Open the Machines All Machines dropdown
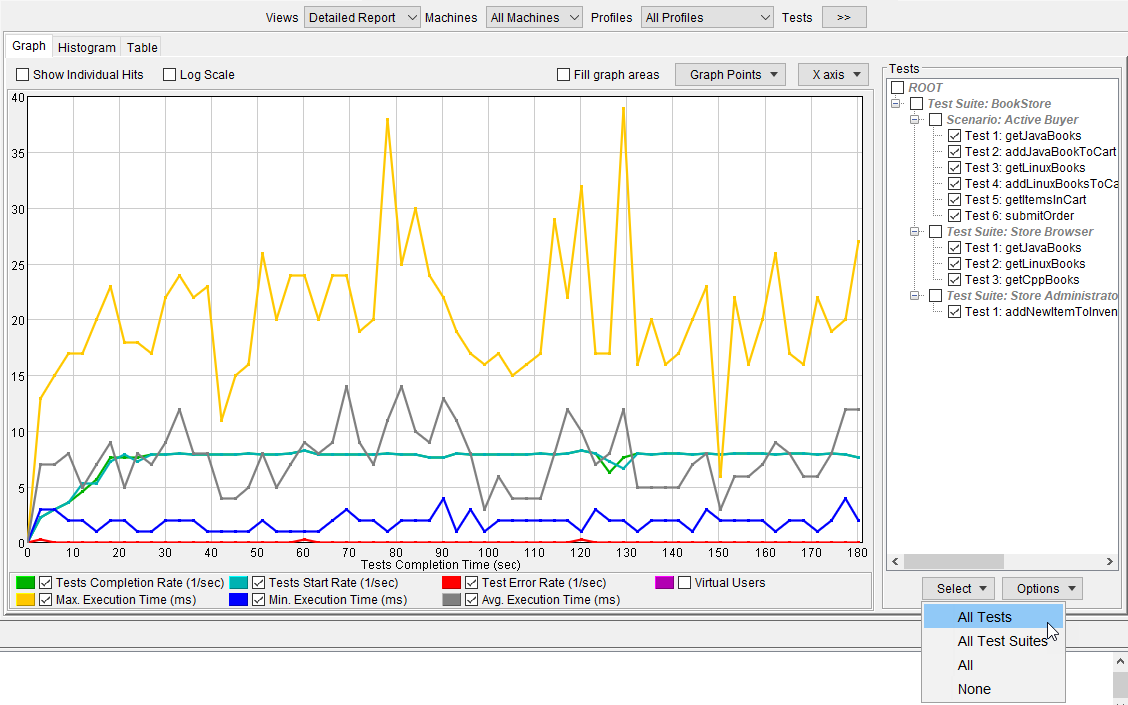Image resolution: width=1128 pixels, height=705 pixels. 535,17
